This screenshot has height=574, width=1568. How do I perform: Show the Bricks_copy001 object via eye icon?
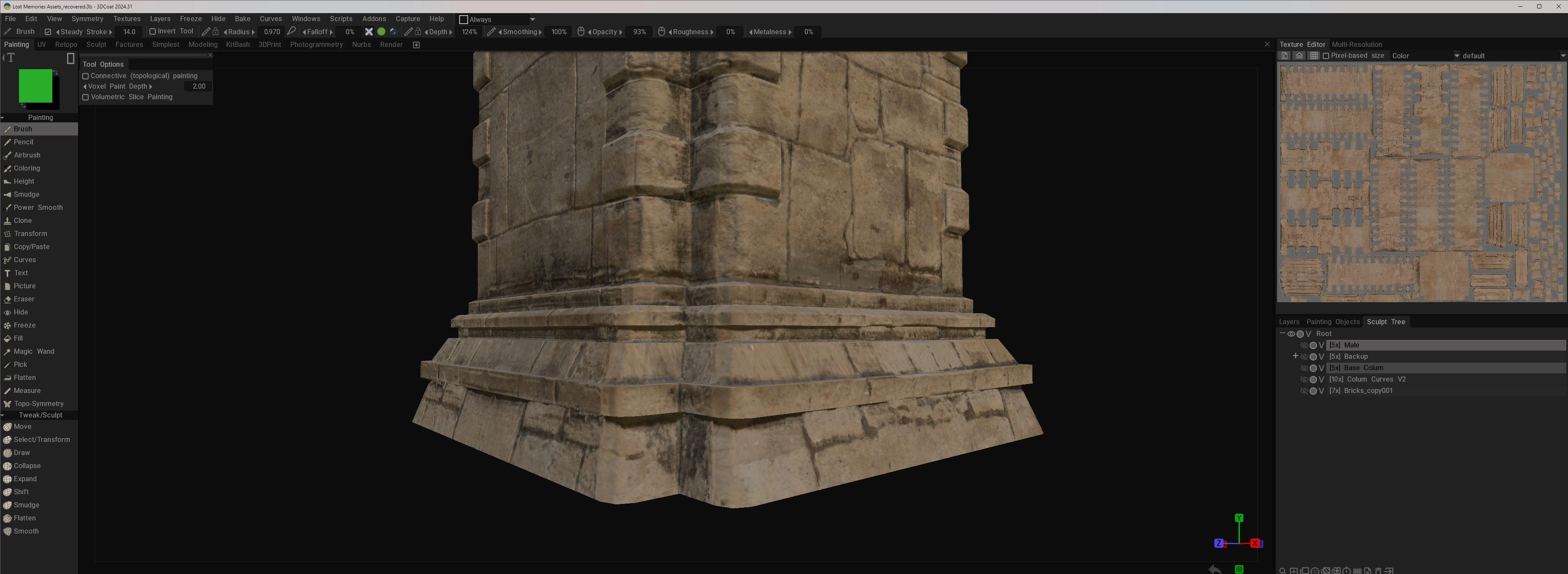coord(1304,391)
